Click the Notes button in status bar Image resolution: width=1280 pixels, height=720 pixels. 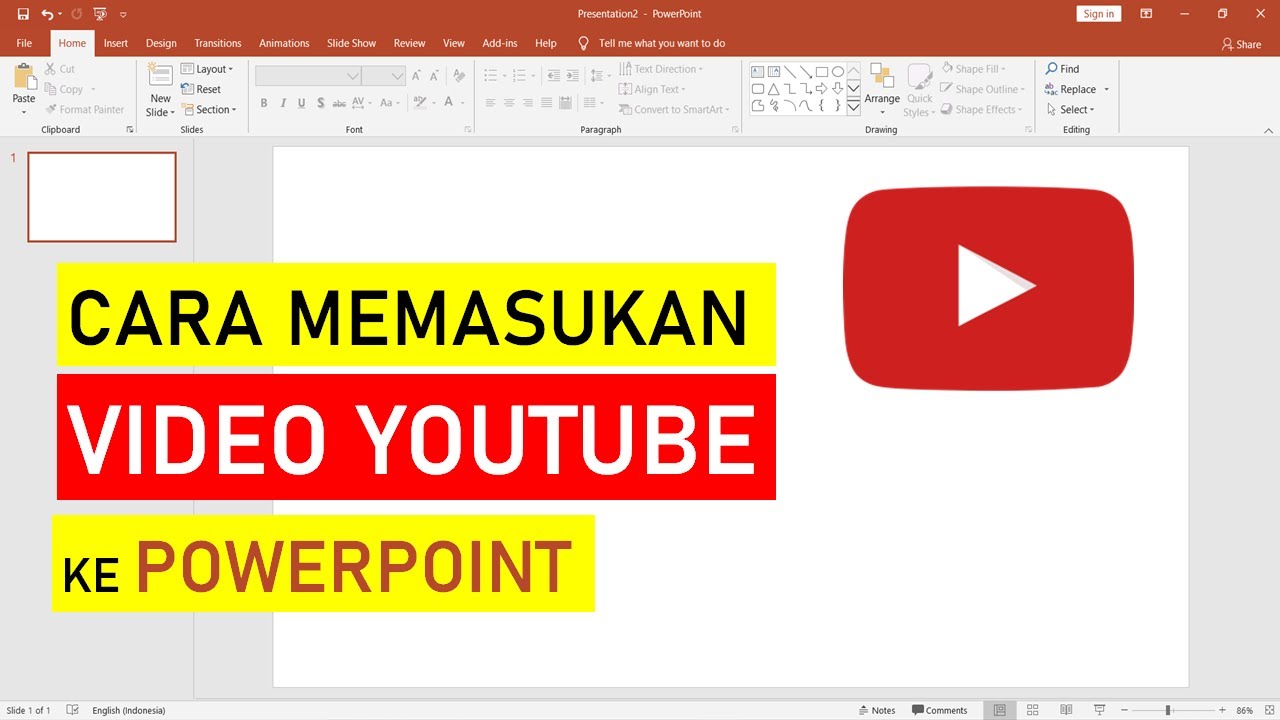click(x=876, y=710)
